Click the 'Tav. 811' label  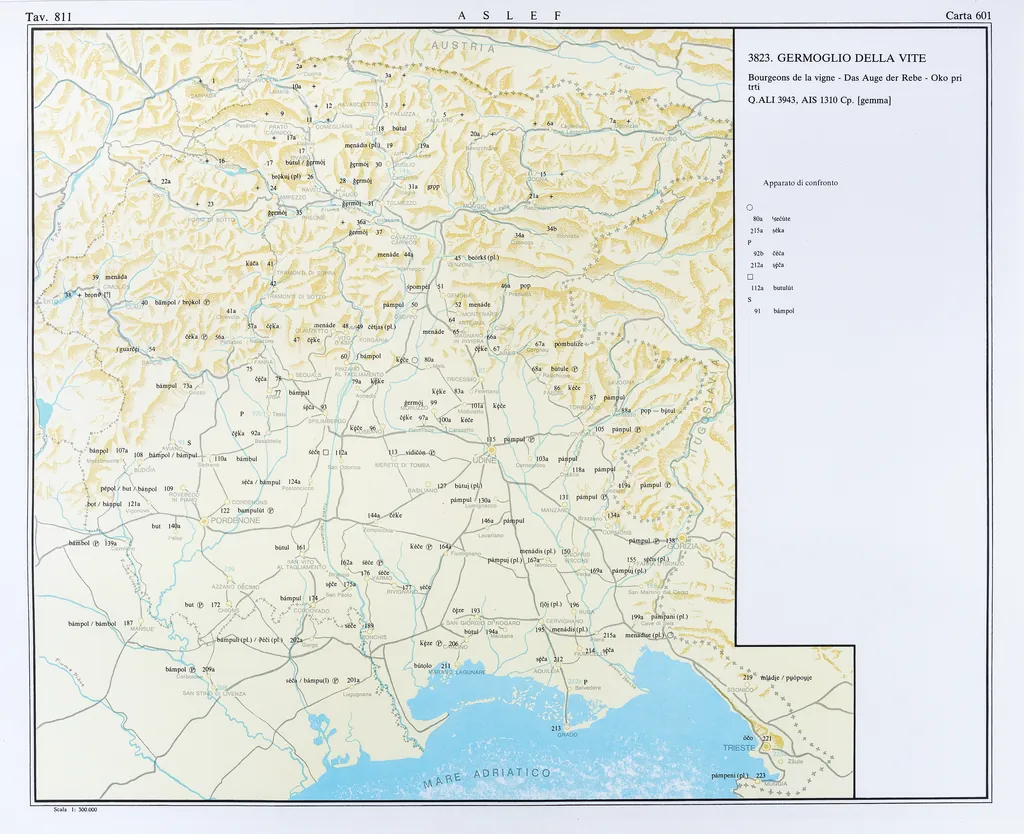(x=49, y=16)
